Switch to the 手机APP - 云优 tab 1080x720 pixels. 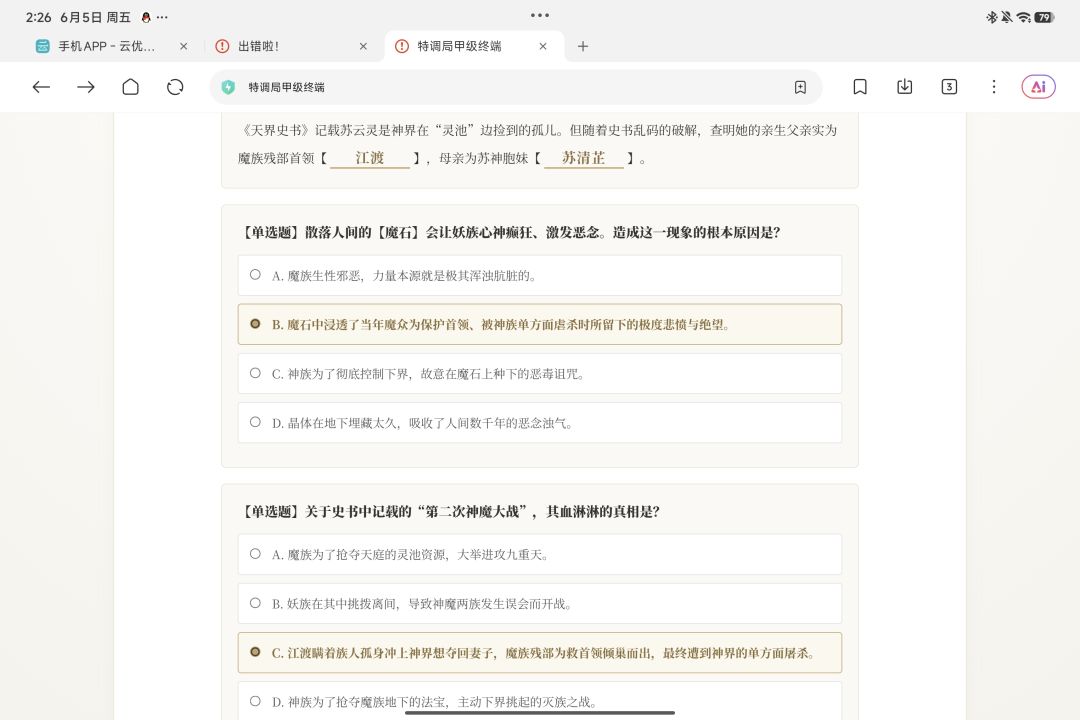click(105, 46)
